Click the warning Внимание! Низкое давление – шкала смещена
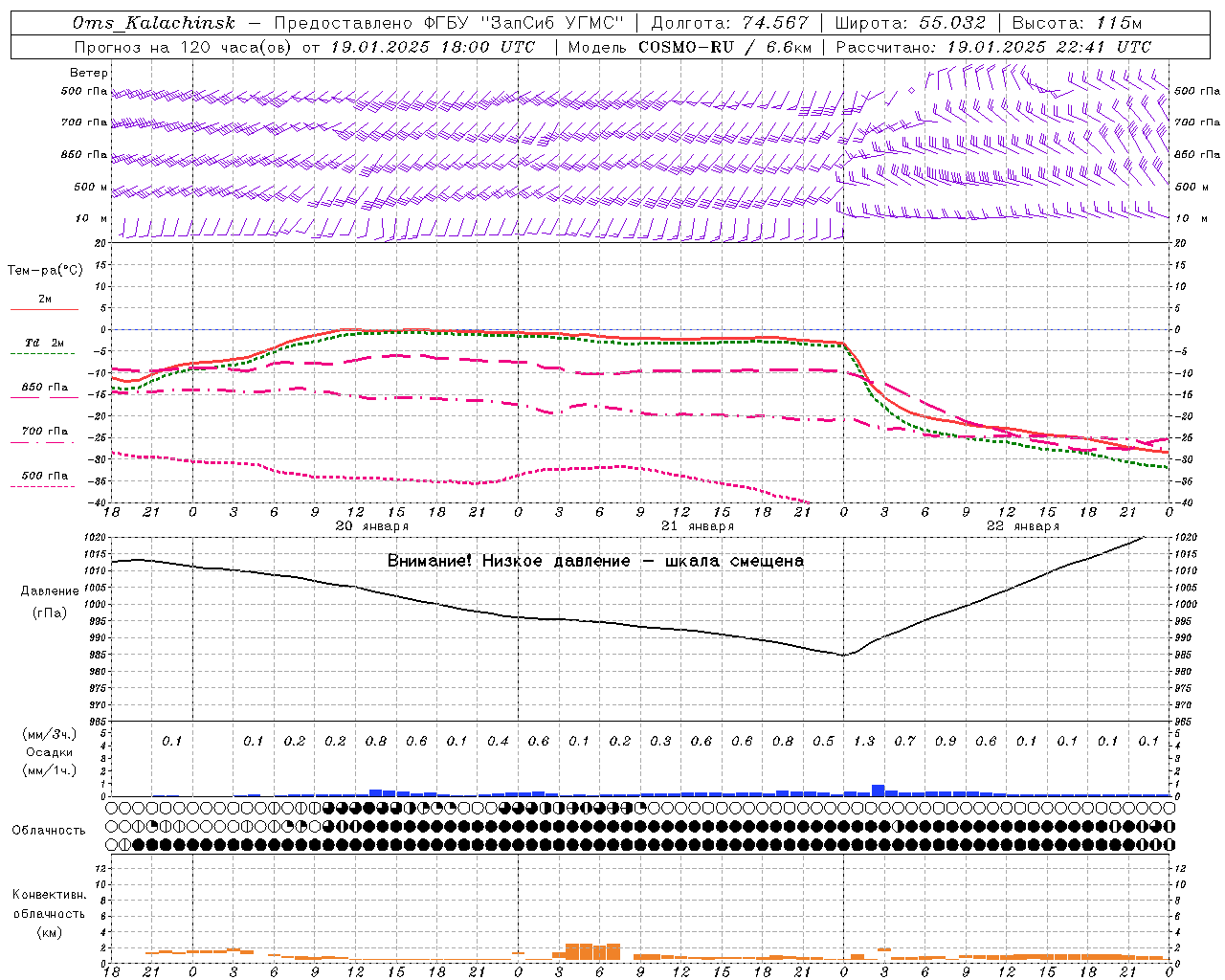The height and width of the screenshot is (980, 1225). [595, 561]
